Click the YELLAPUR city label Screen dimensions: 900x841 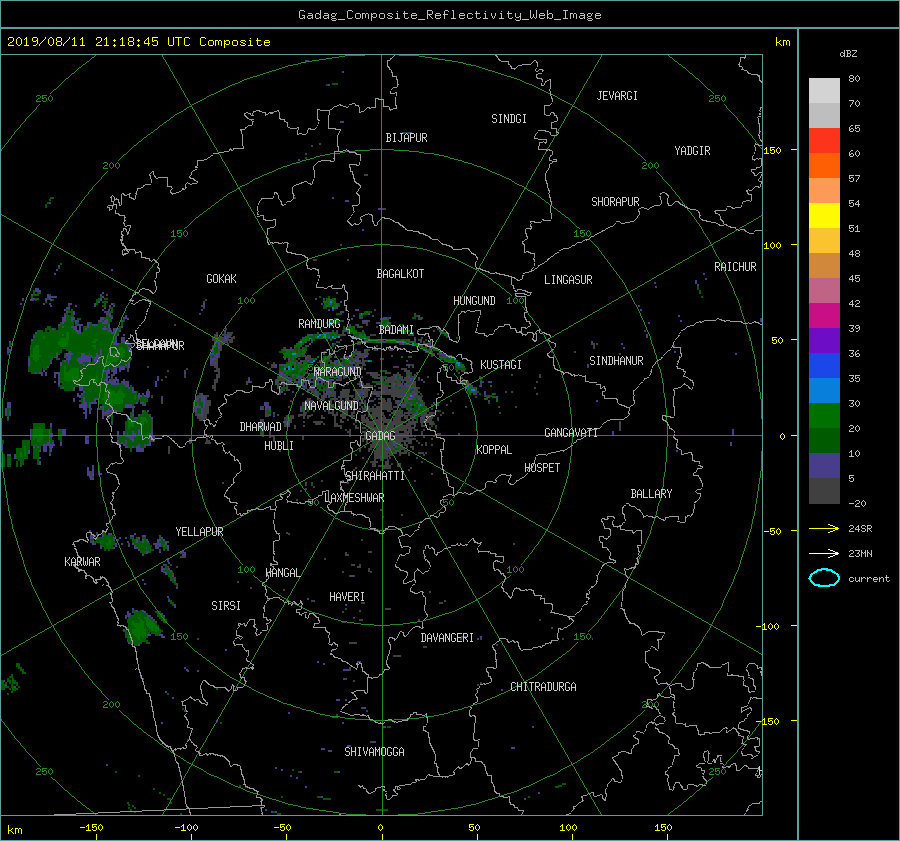tap(199, 532)
